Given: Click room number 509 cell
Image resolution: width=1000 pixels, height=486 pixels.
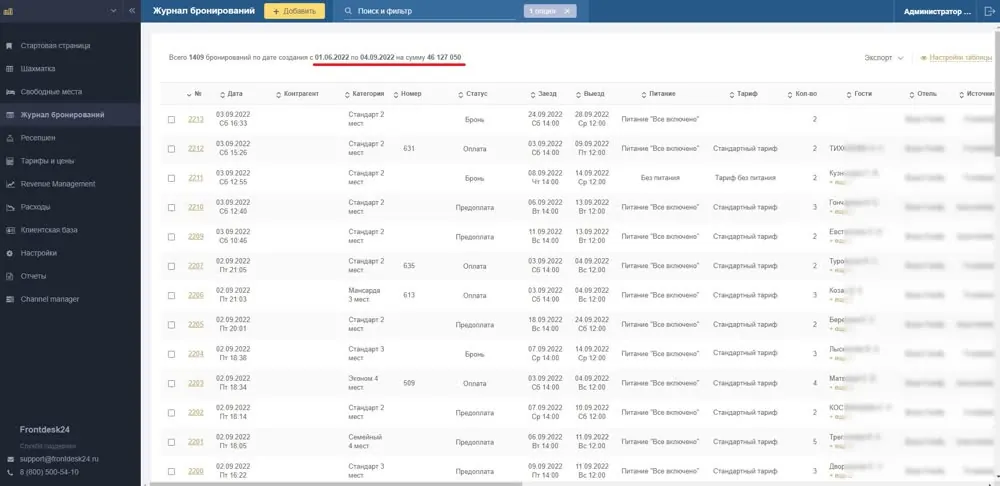Looking at the screenshot, I should [409, 383].
